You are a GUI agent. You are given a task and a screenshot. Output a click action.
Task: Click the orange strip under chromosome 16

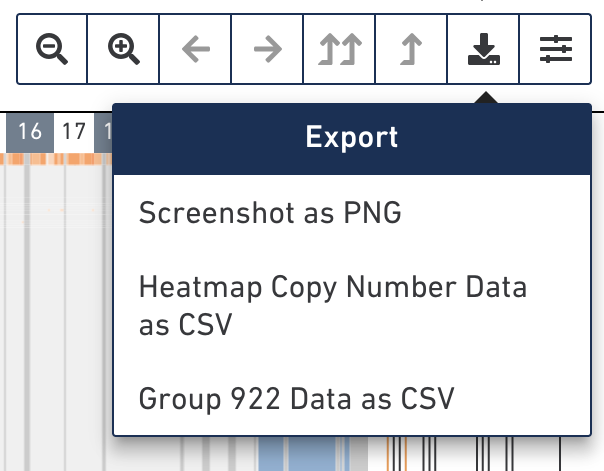tap(28, 158)
